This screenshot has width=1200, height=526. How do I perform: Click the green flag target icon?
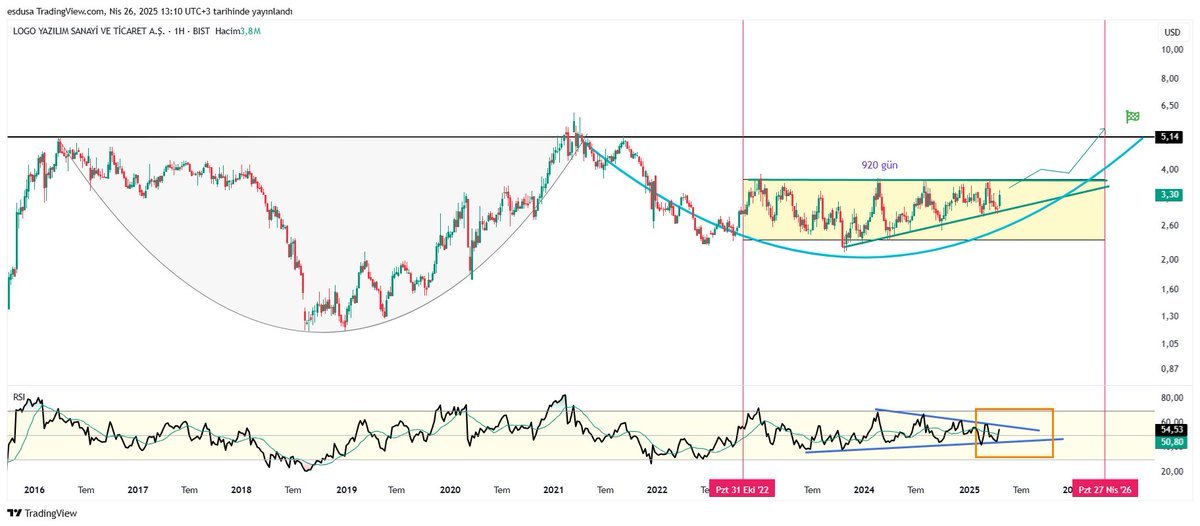[x=1132, y=117]
